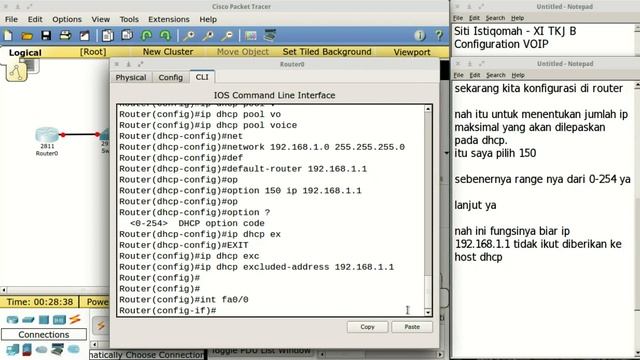Open the Drawing Palette icon
This screenshot has height=360, width=640.
click(x=251, y=36)
